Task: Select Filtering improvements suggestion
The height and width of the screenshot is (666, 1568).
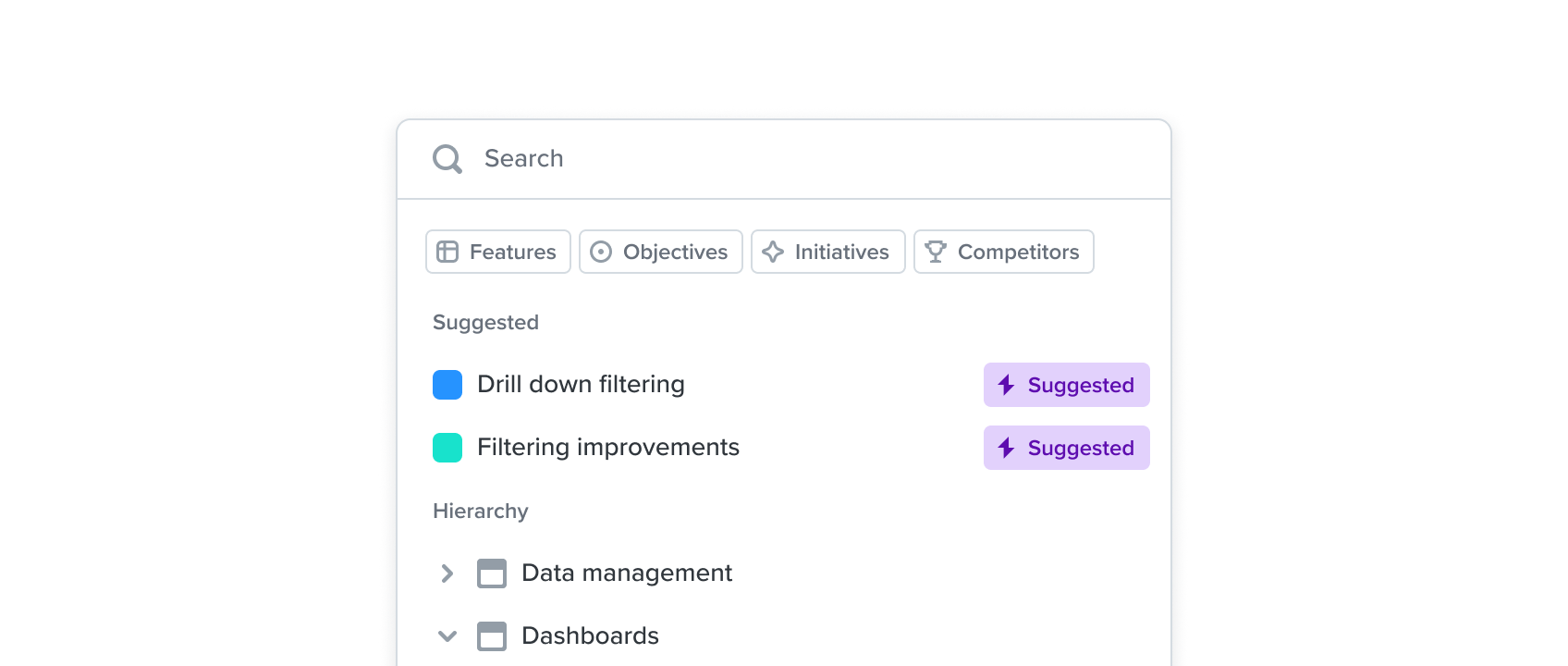Action: [608, 448]
